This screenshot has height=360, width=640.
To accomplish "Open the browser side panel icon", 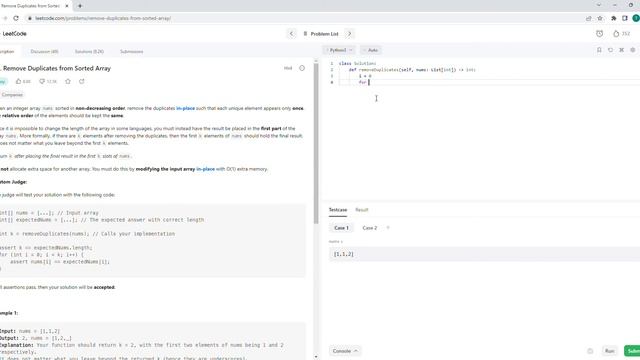I will point(624,18).
